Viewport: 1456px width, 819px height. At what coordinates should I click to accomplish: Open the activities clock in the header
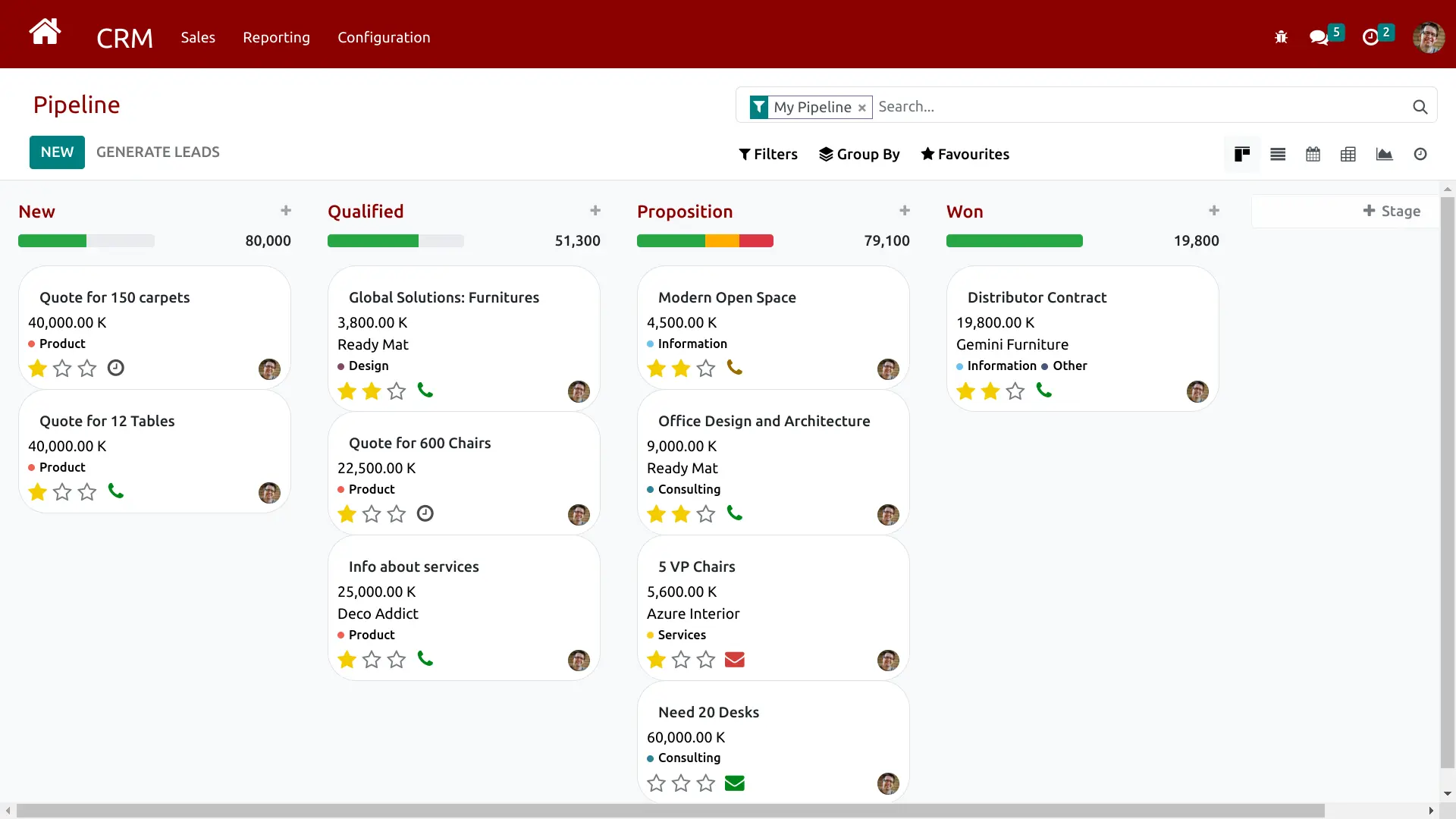coord(1370,37)
